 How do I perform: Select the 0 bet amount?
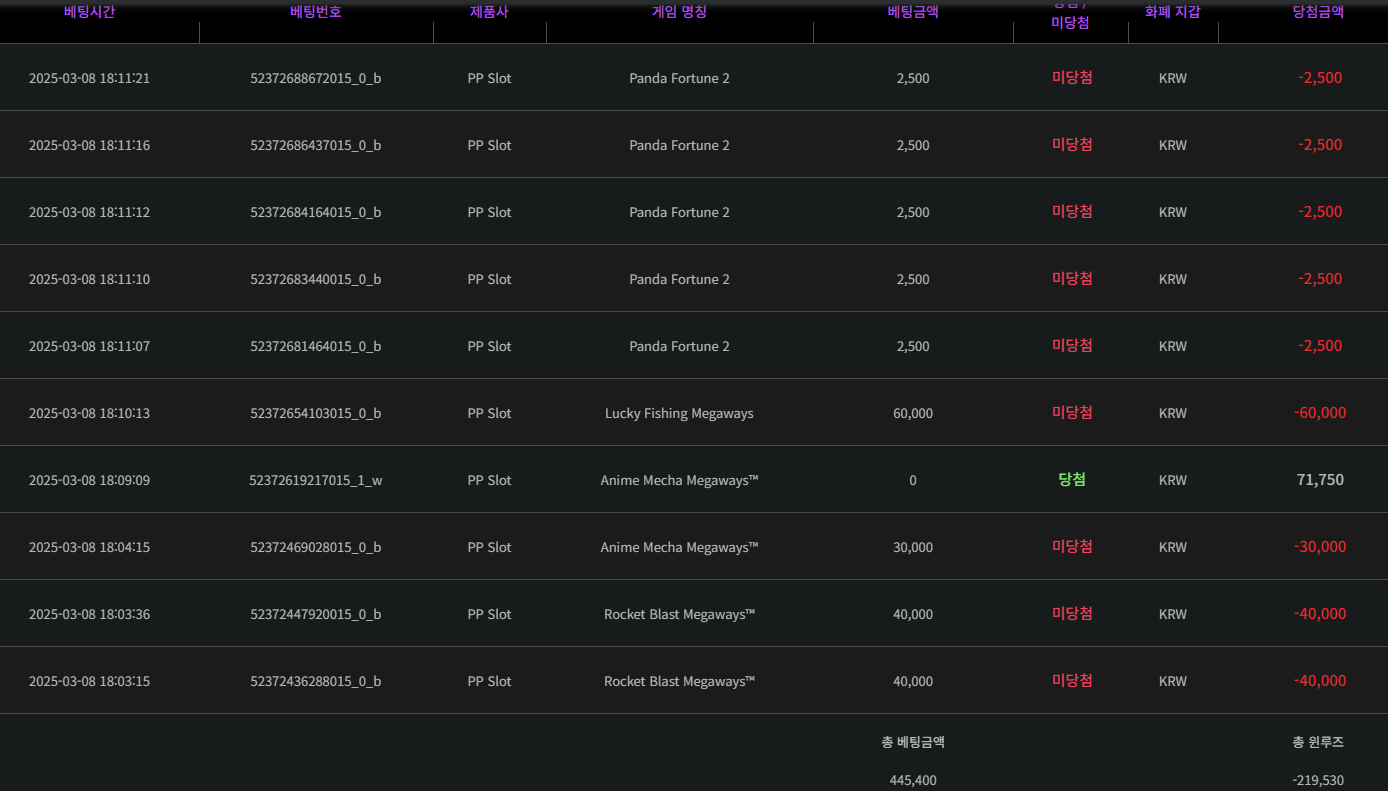913,480
